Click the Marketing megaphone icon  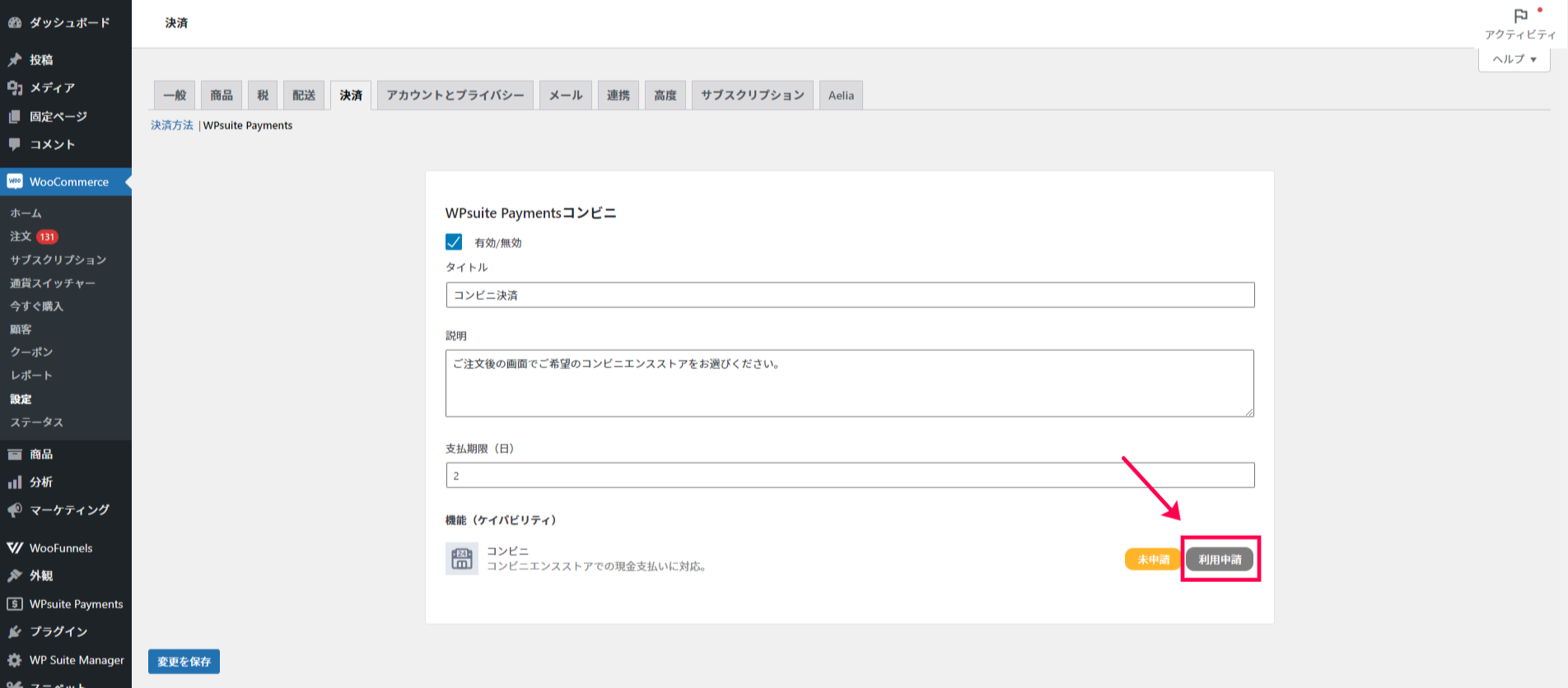click(15, 510)
